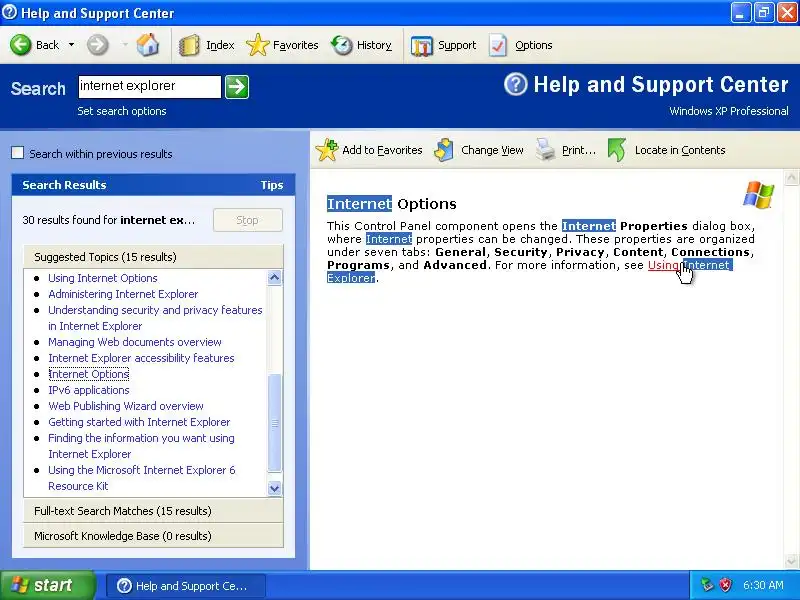Click the Change View icon
This screenshot has width=800, height=600.
click(444, 150)
